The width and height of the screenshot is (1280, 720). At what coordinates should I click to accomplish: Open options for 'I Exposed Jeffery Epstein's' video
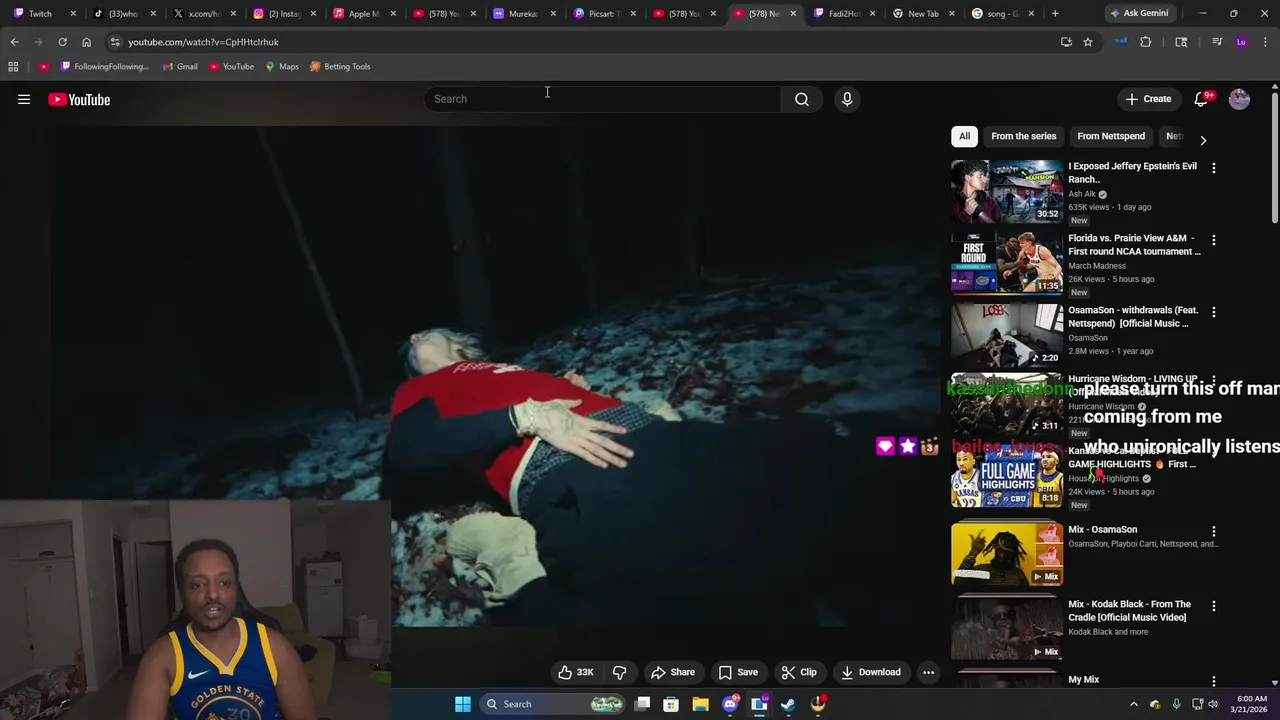[1214, 168]
